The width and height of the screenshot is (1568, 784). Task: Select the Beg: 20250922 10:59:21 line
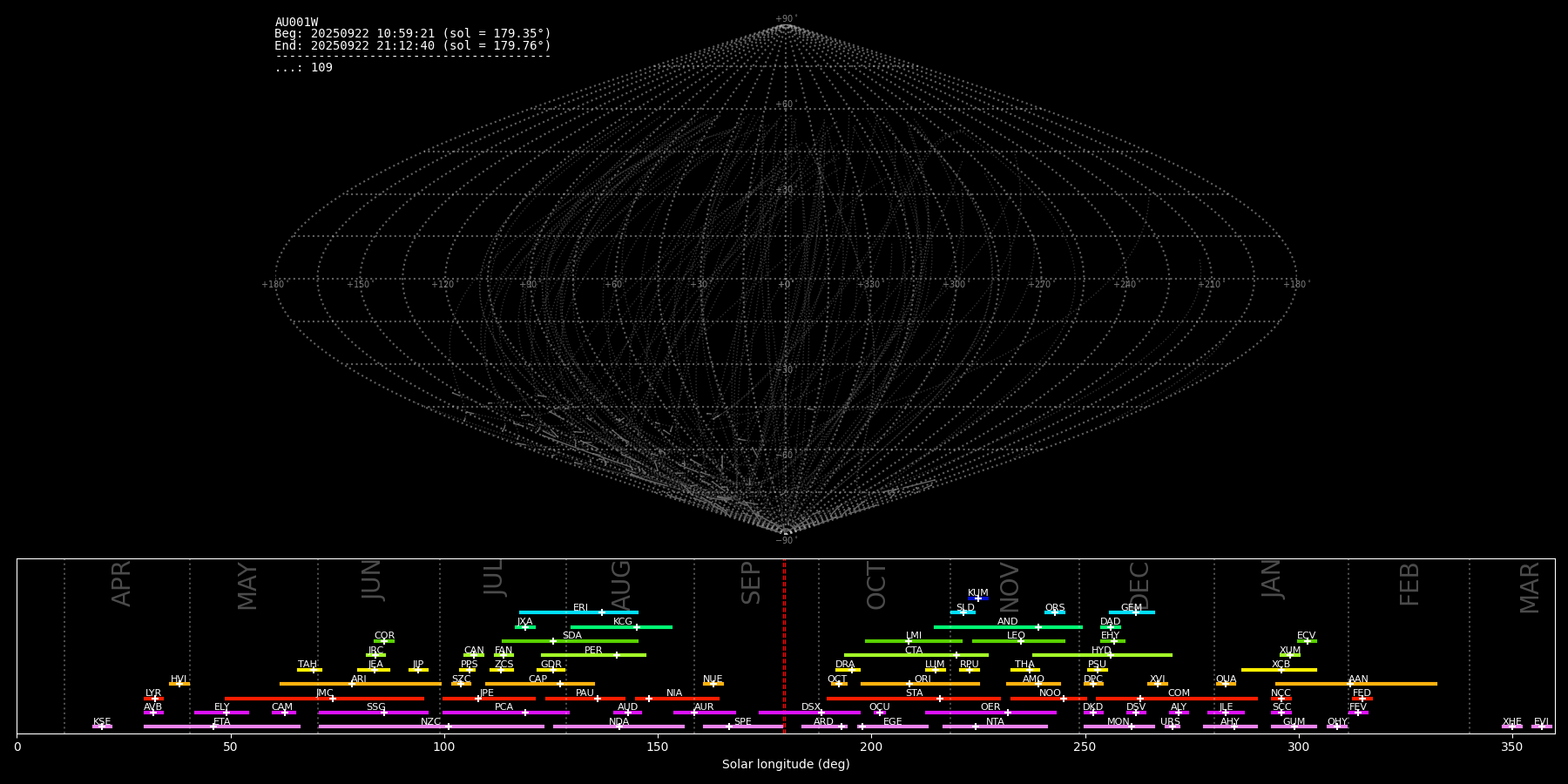[413, 34]
